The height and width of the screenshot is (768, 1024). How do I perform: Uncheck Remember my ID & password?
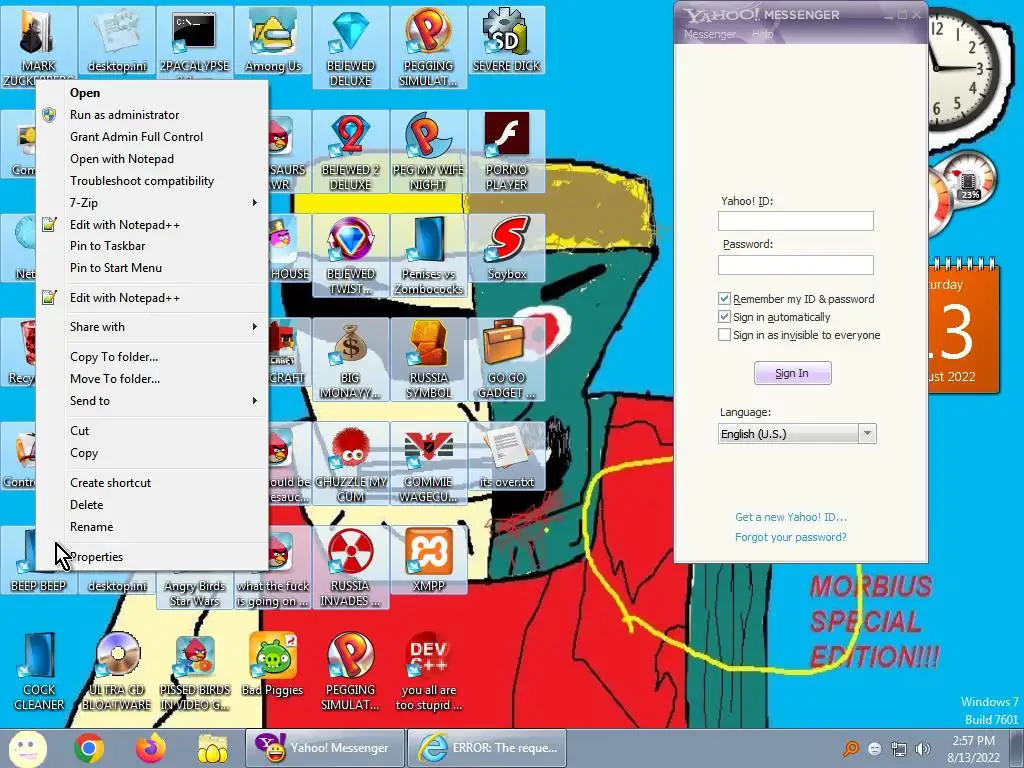click(x=724, y=299)
